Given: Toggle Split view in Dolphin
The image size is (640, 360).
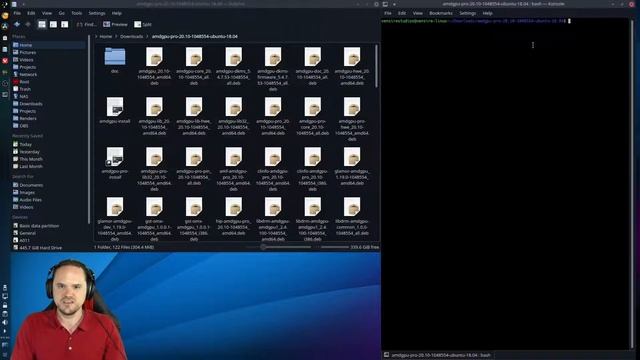Looking at the screenshot, I should pyautogui.click(x=143, y=24).
